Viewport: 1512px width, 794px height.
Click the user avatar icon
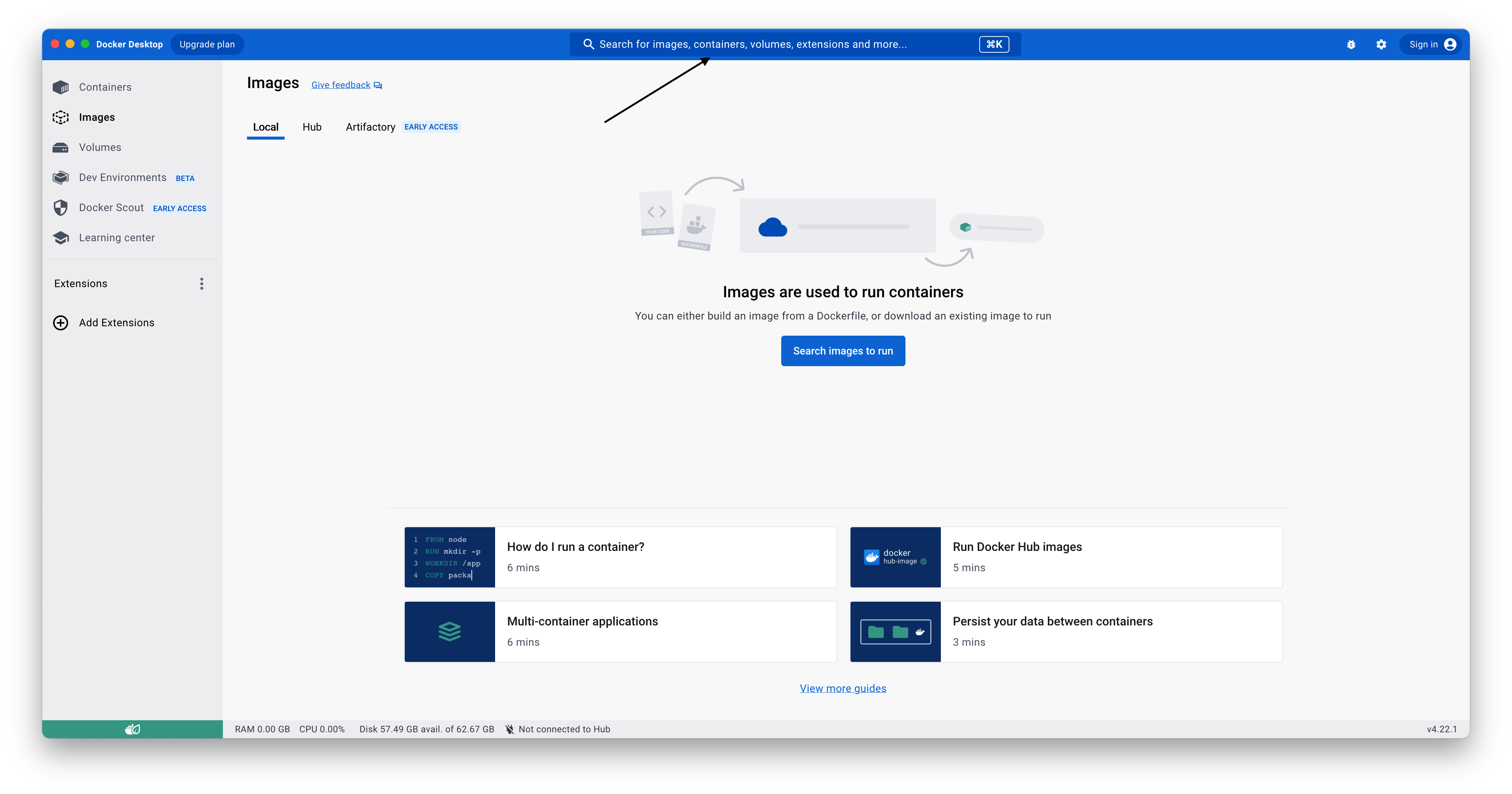pos(1450,45)
